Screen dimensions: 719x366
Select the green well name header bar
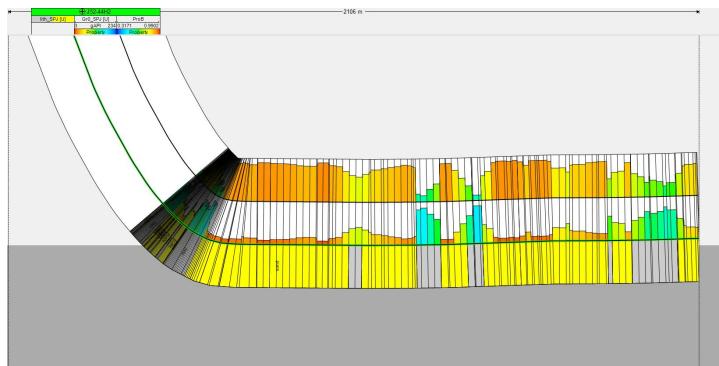tap(96, 11)
